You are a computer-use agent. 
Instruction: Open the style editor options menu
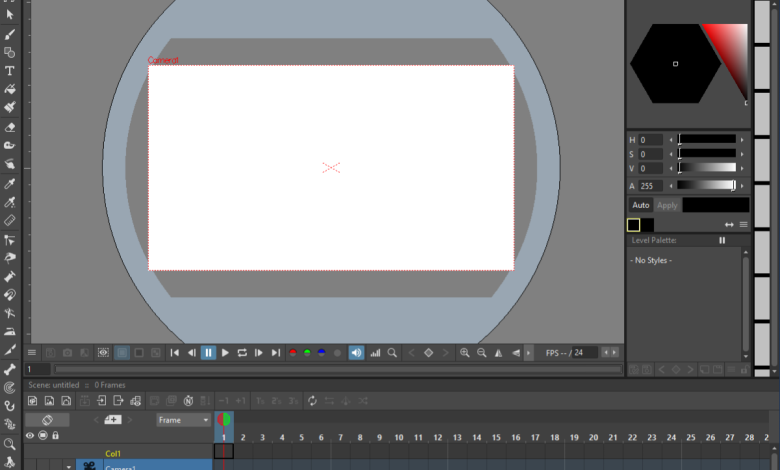[744, 225]
